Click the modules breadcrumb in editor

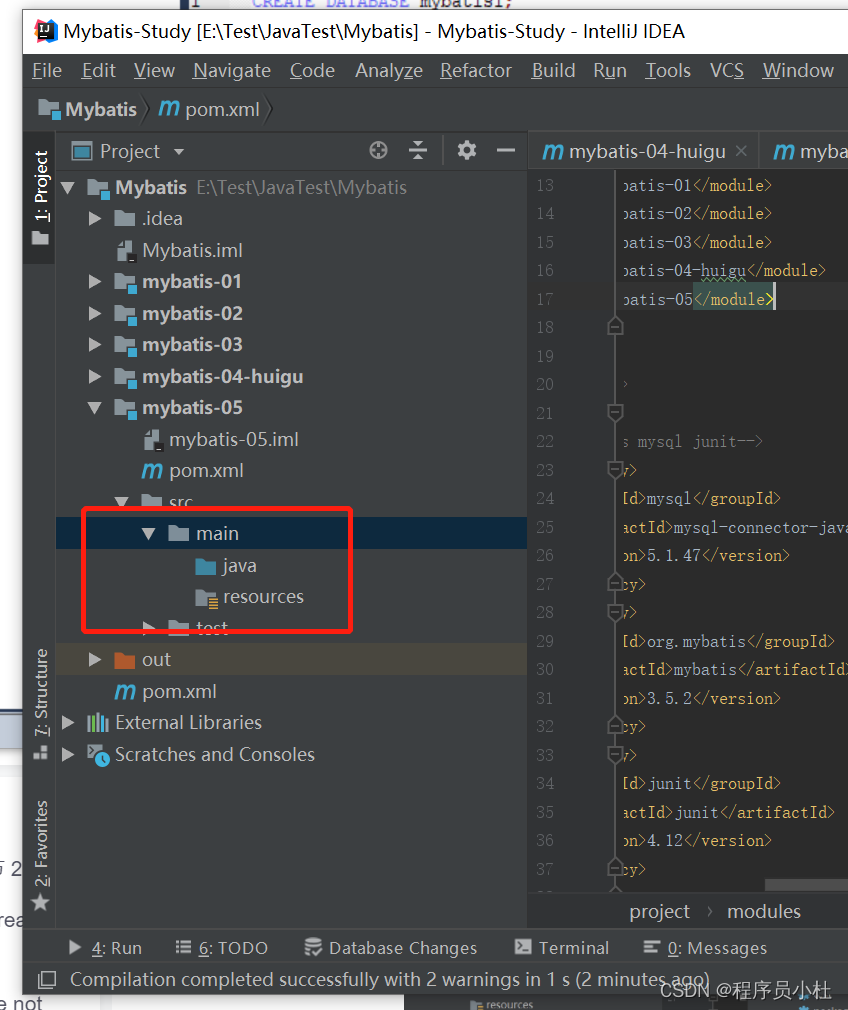coord(764,912)
